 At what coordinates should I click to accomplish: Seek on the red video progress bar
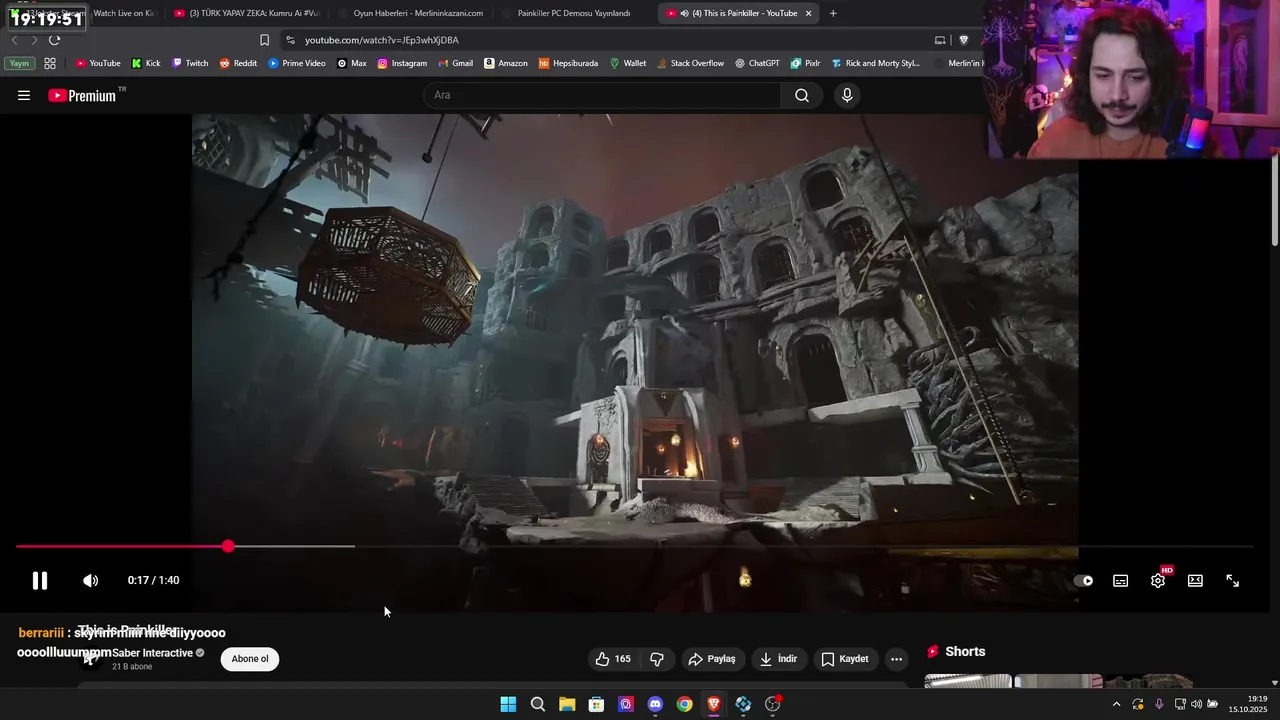634,546
